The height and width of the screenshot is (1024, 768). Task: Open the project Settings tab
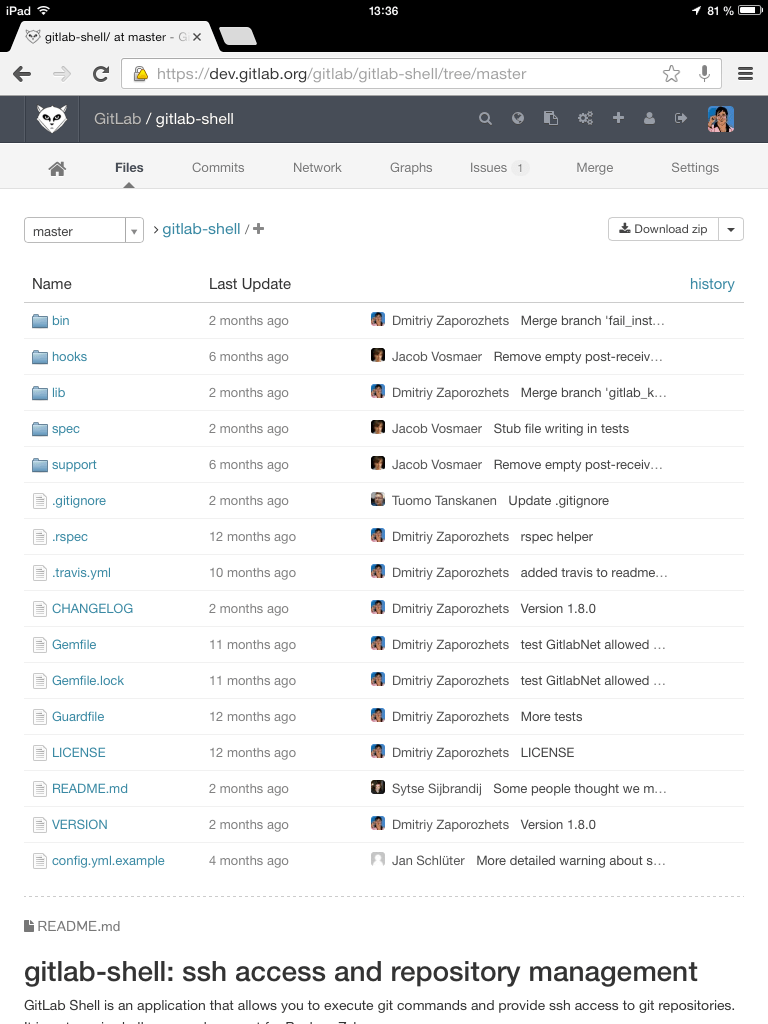tap(695, 168)
